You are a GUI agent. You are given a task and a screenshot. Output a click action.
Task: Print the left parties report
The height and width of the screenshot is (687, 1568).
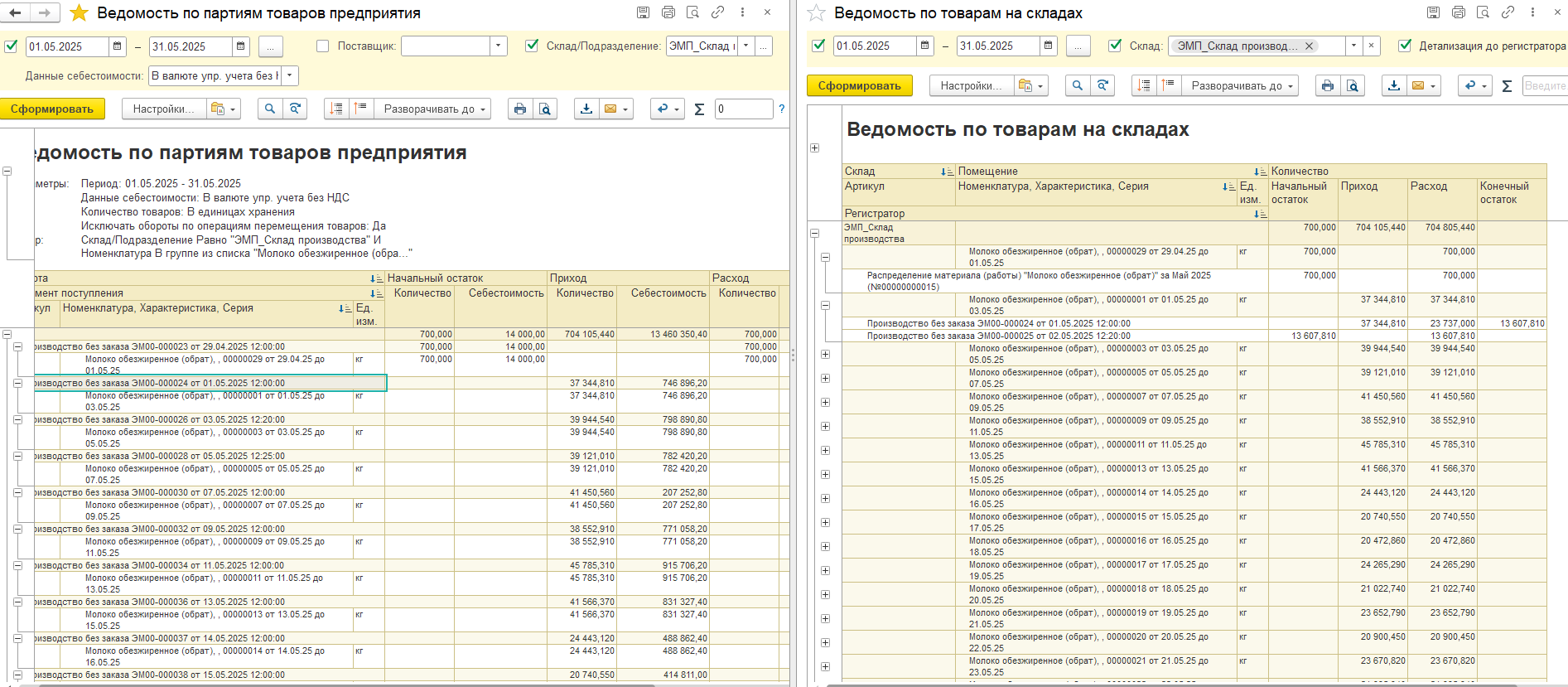519,109
